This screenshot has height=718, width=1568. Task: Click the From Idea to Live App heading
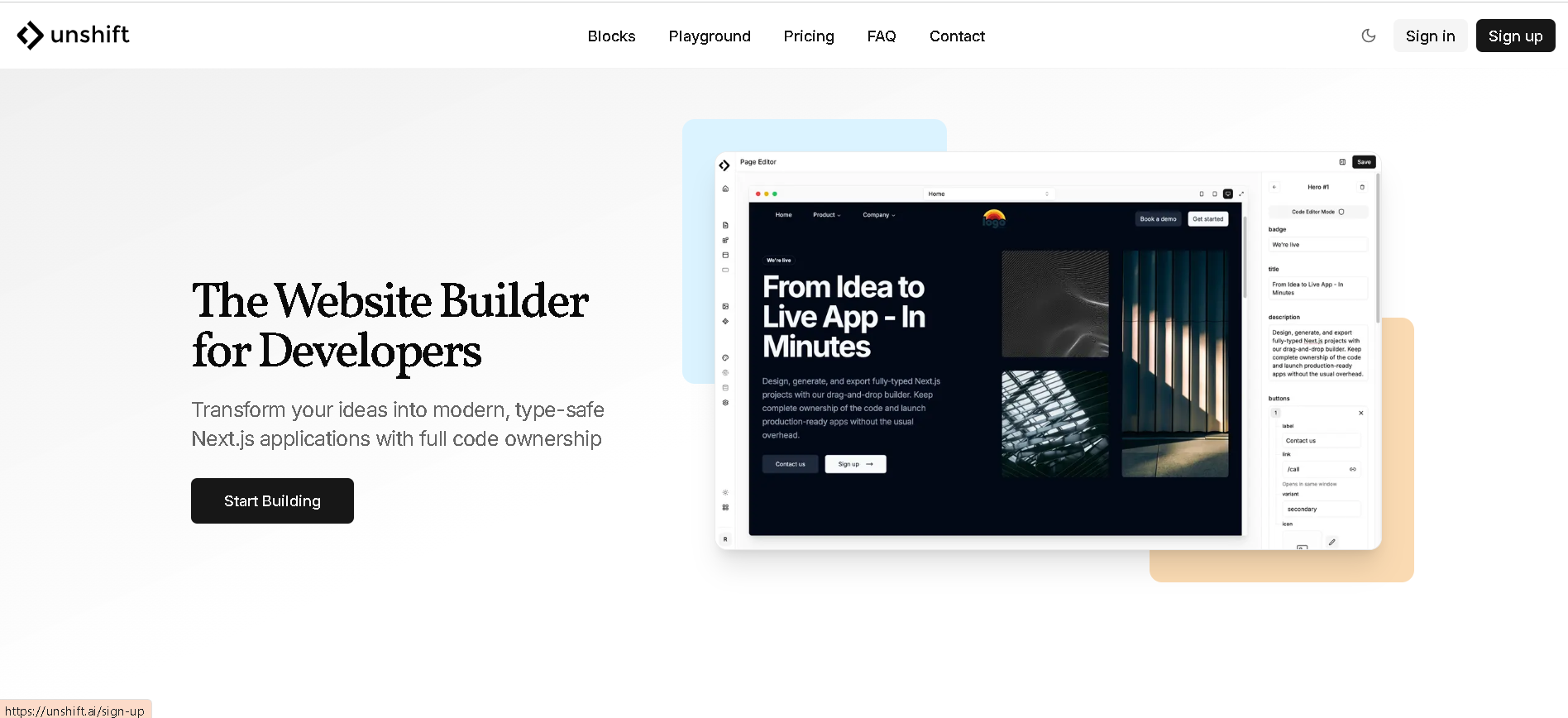(x=844, y=317)
